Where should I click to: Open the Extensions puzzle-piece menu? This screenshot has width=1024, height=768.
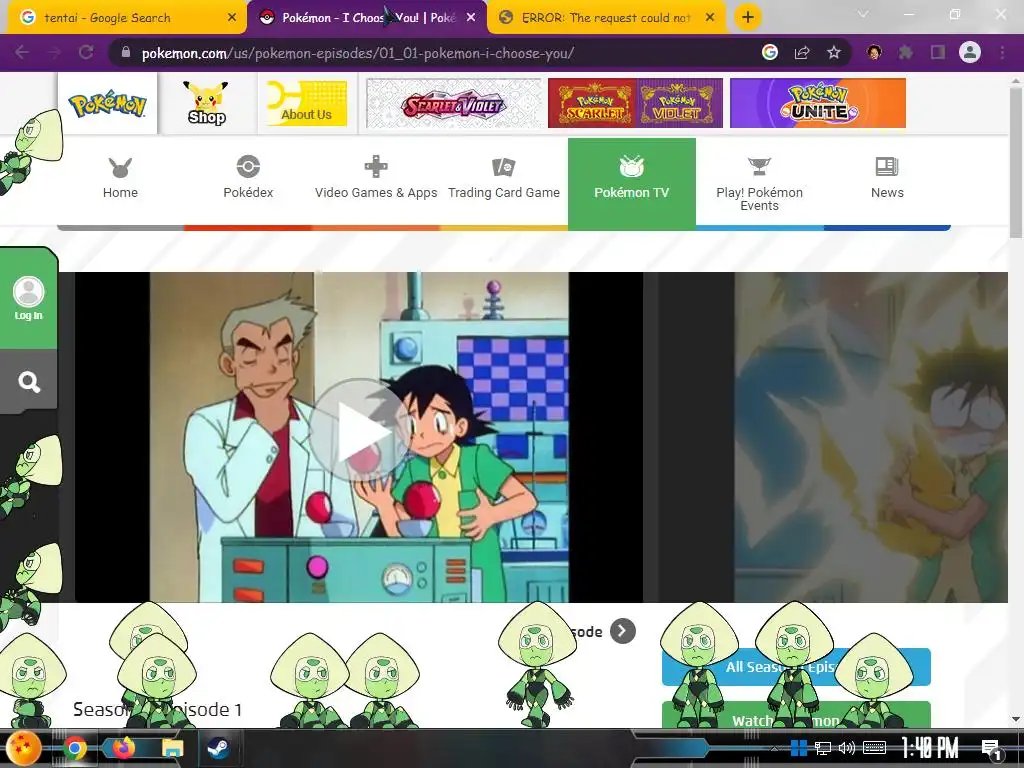(x=906, y=52)
